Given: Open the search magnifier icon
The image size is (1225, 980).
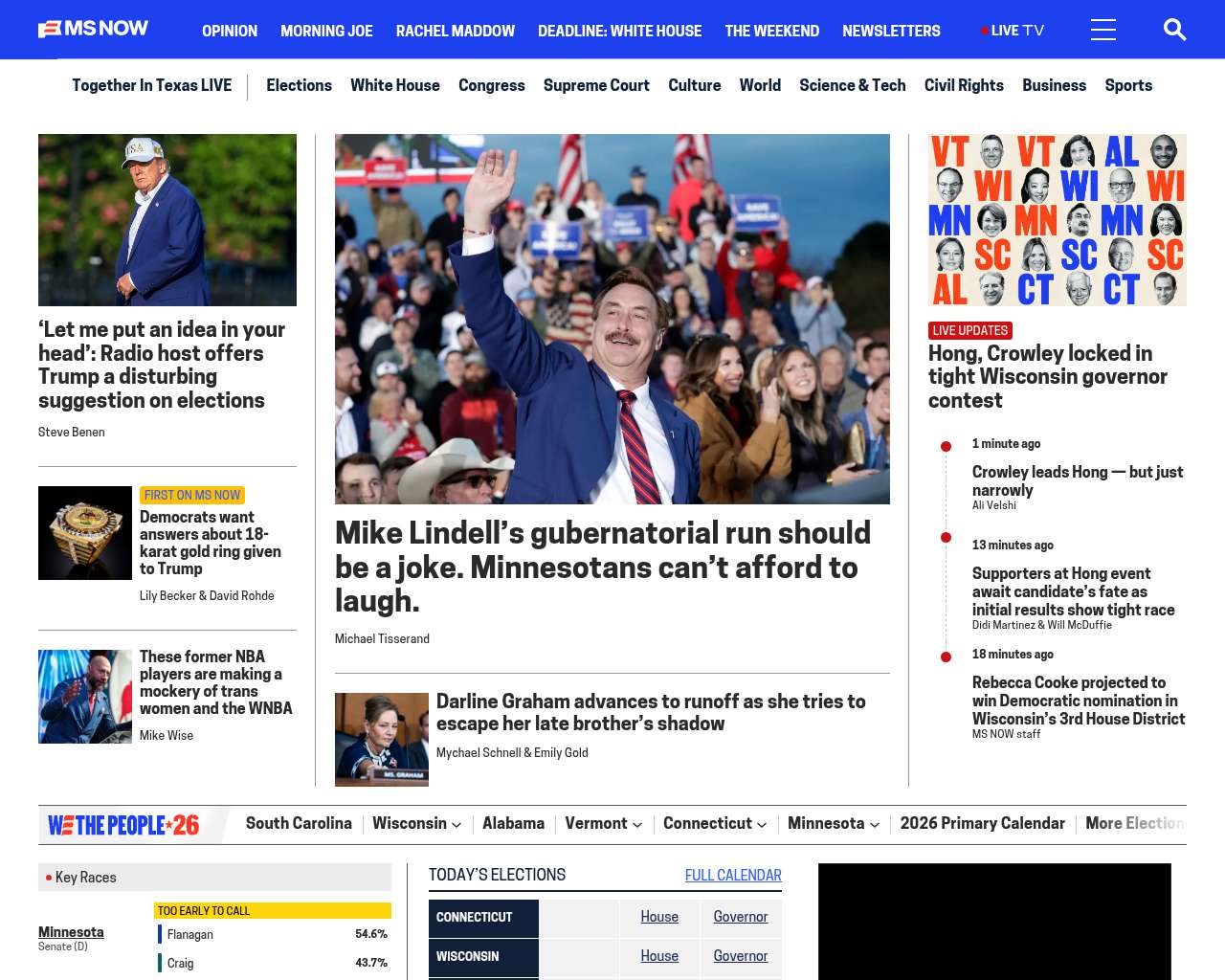Looking at the screenshot, I should (x=1175, y=30).
